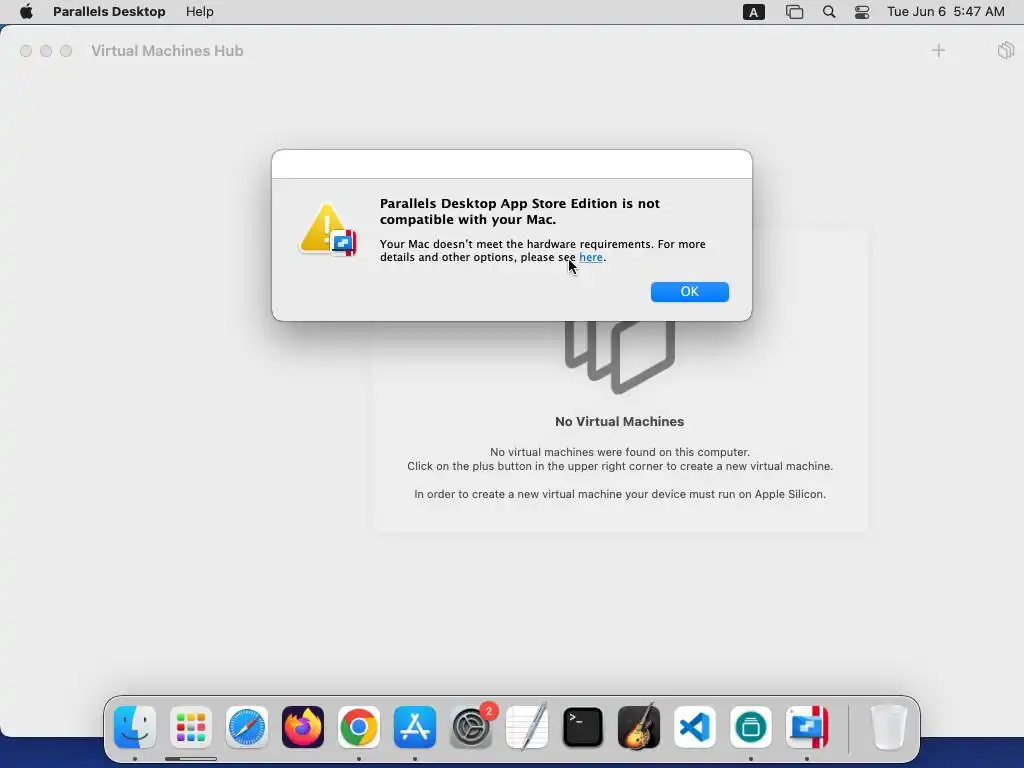The width and height of the screenshot is (1024, 768).
Task: Click the large virtual machines placeholder graphic
Action: tap(620, 357)
